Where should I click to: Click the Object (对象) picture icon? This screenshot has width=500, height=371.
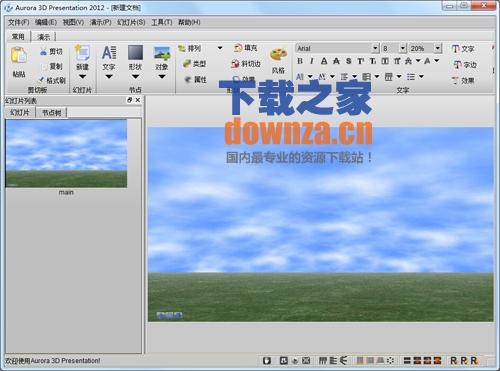162,53
